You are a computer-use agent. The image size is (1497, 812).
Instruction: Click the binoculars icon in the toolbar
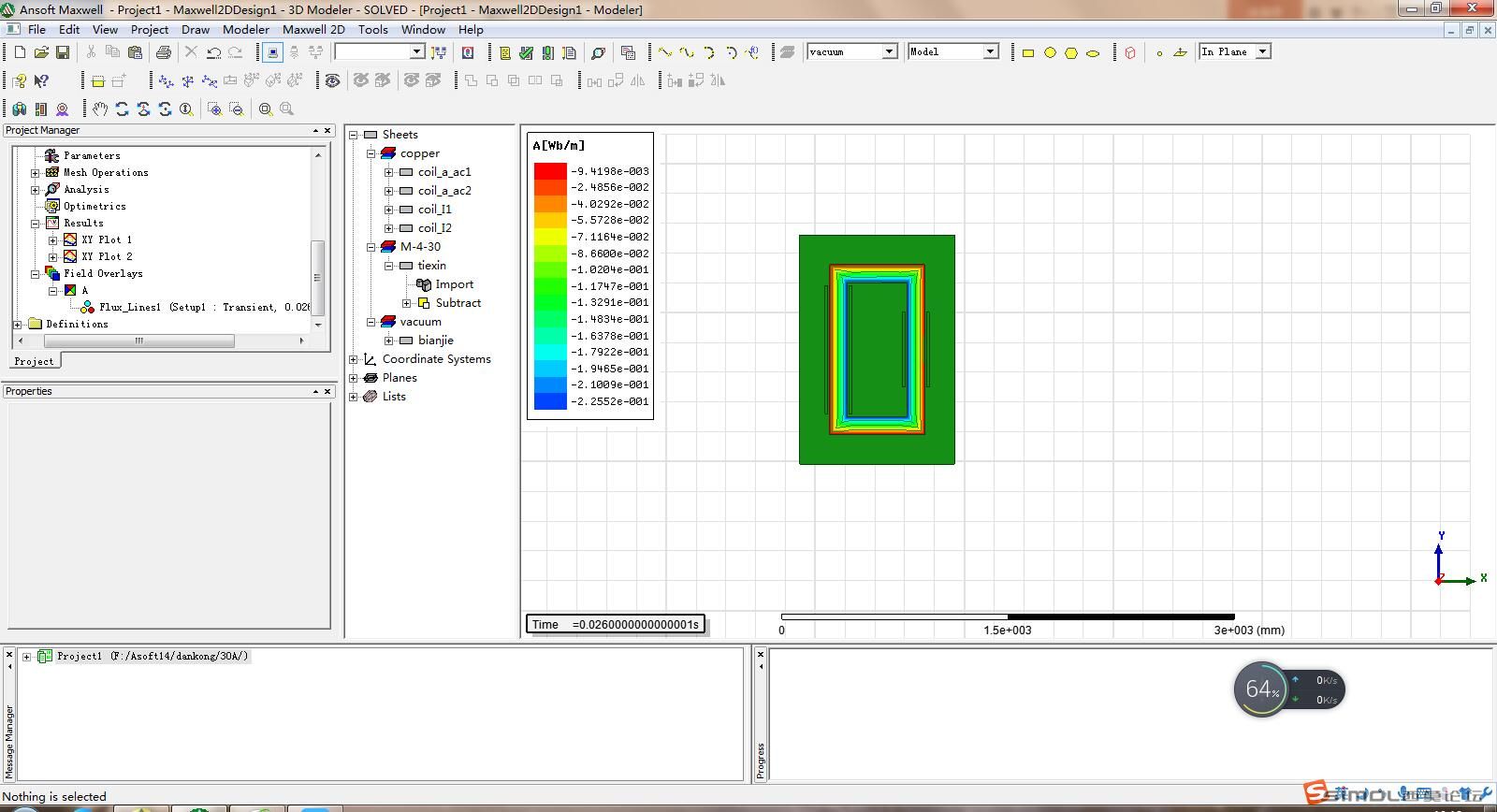19,109
